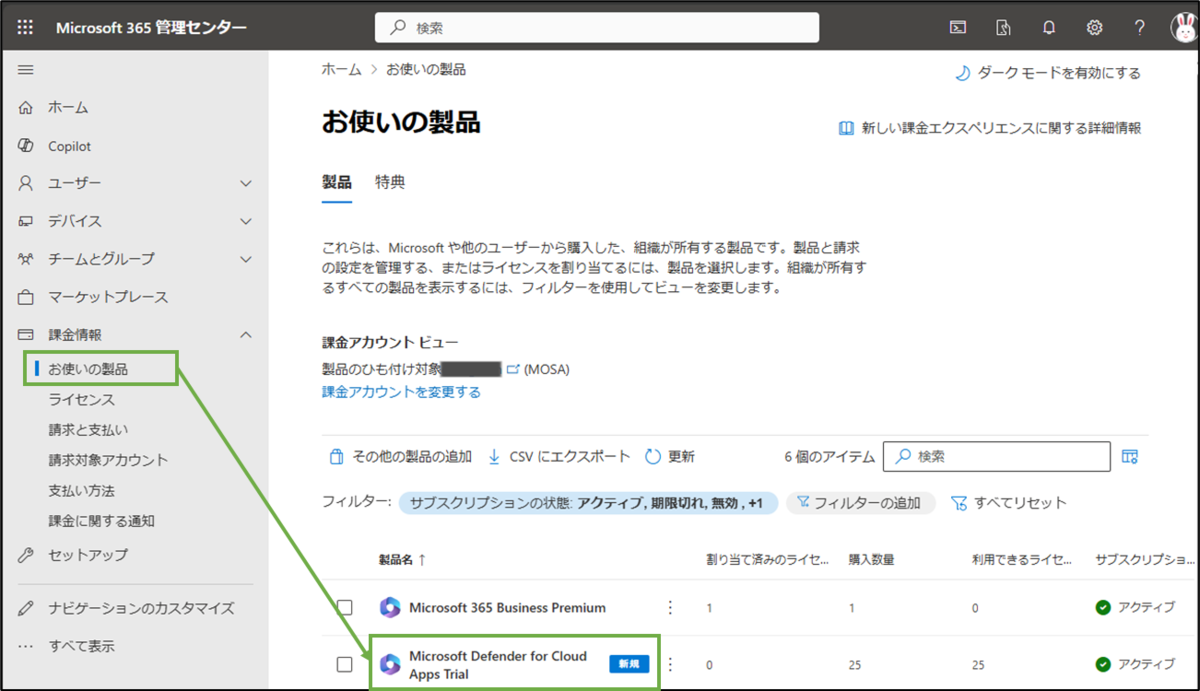Open external link icon beside billing account

pos(513,370)
